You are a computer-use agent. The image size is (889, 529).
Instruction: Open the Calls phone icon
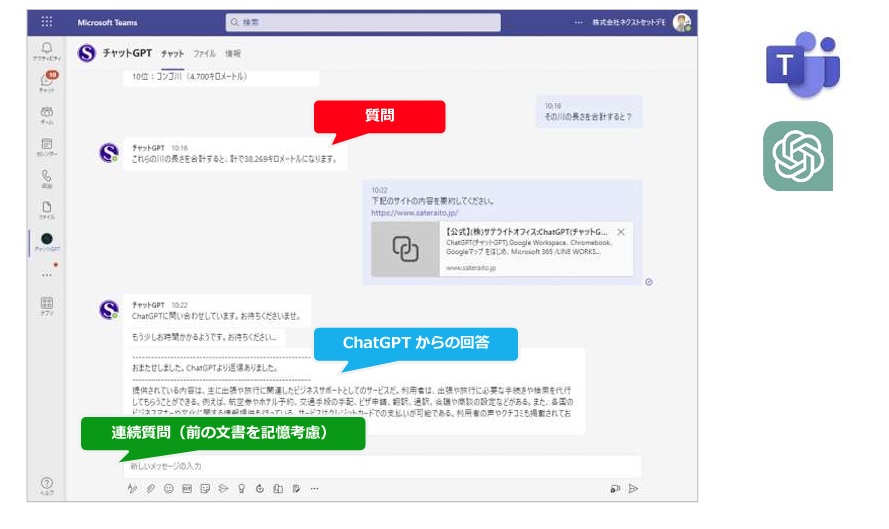click(46, 178)
